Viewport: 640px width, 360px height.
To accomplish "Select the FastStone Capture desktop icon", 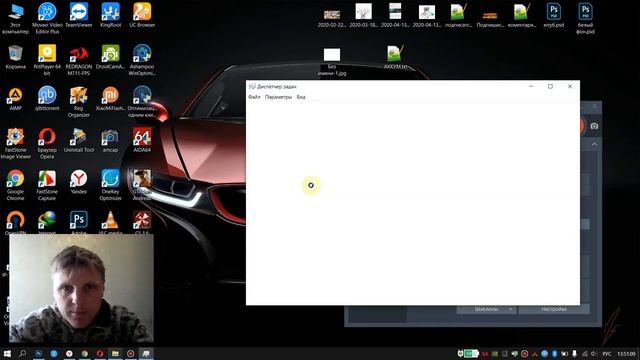I will click(47, 185).
